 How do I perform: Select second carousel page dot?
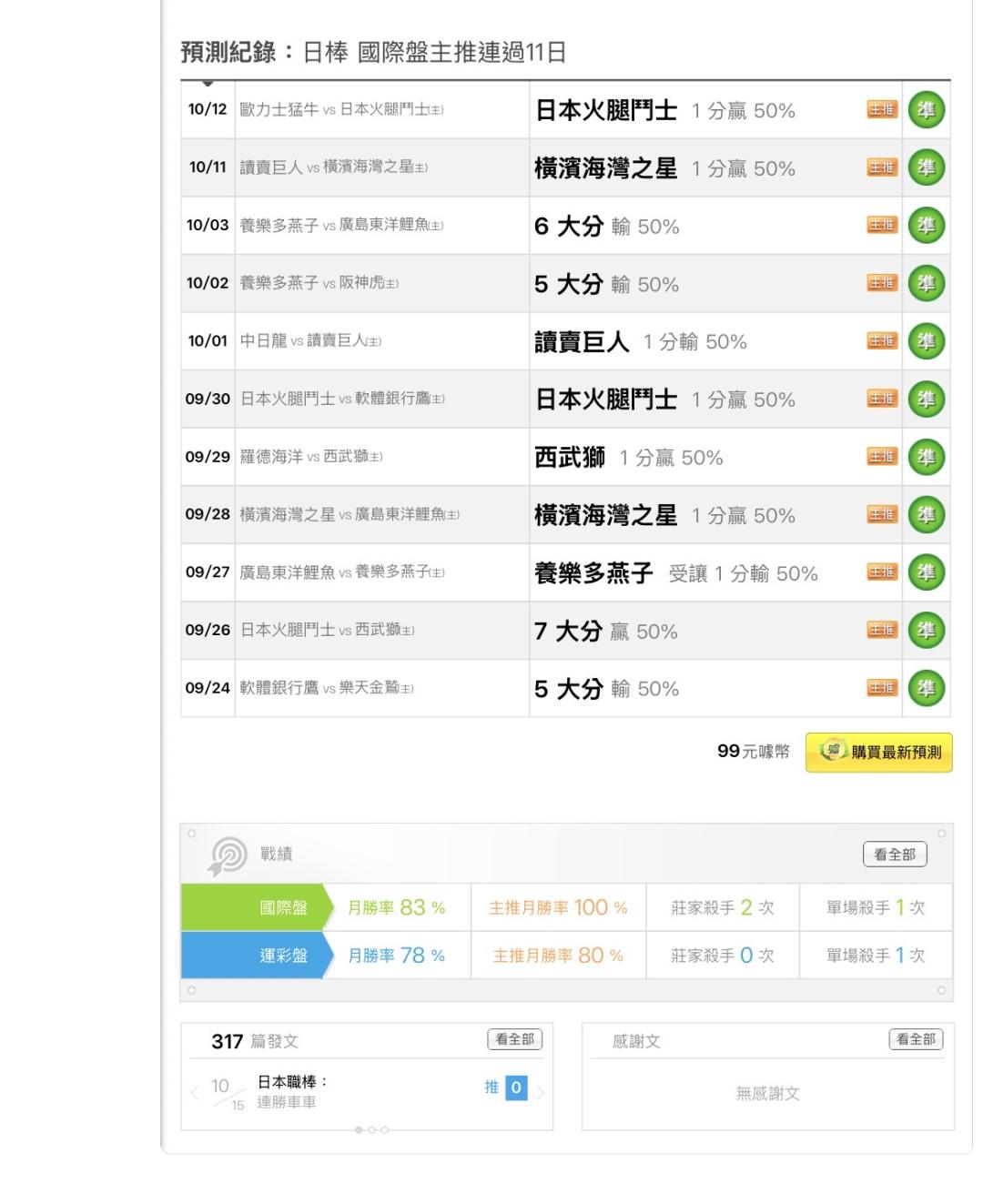(x=371, y=1130)
